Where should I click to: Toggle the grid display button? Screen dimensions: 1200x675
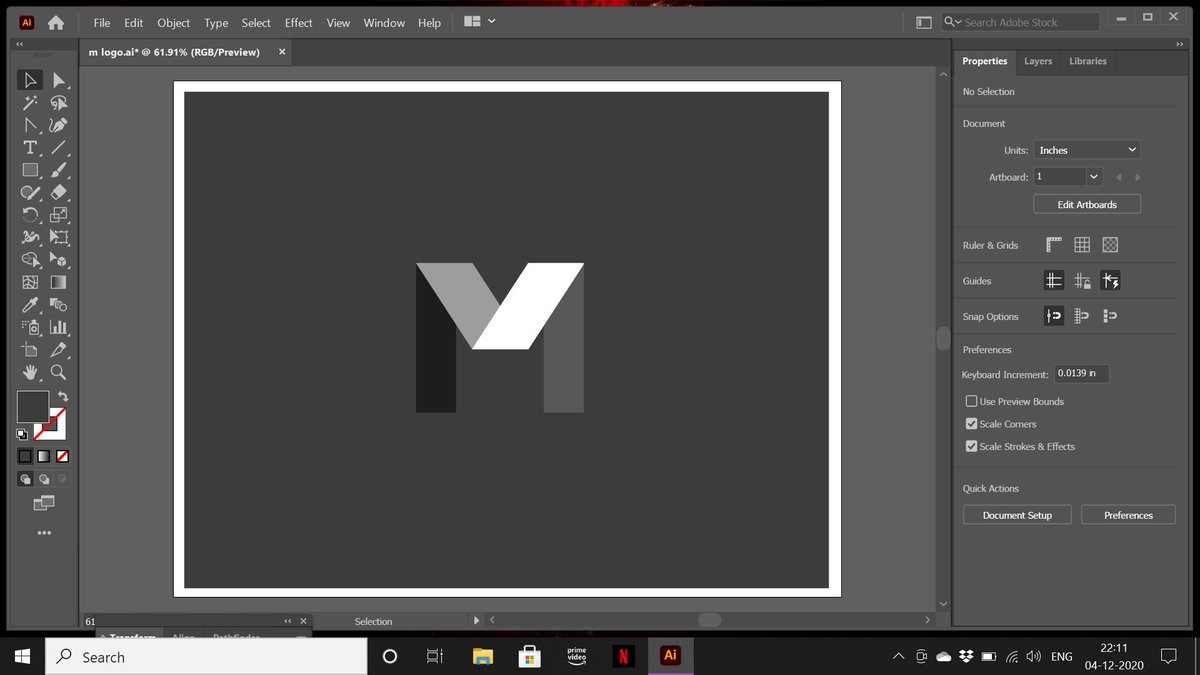(x=1082, y=245)
